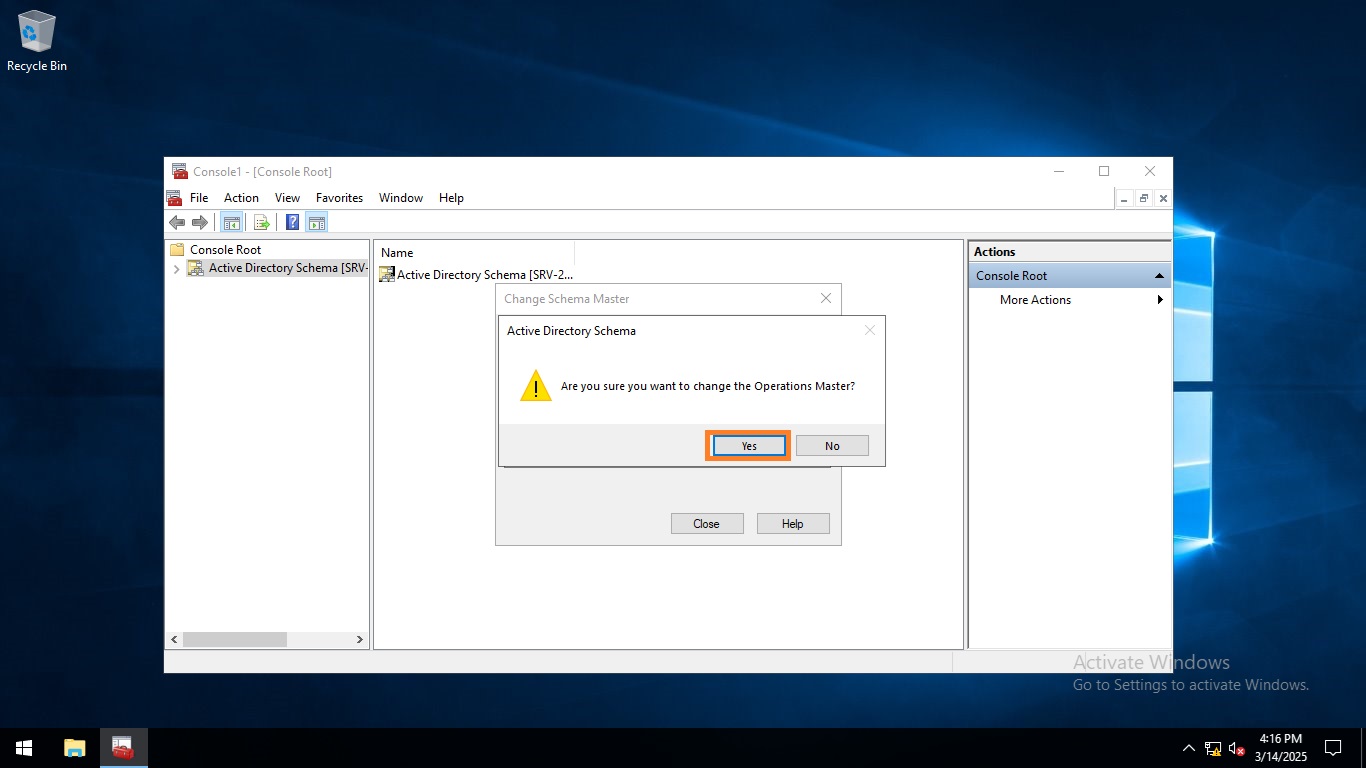Open the File menu
Image resolution: width=1366 pixels, height=768 pixels.
click(199, 198)
